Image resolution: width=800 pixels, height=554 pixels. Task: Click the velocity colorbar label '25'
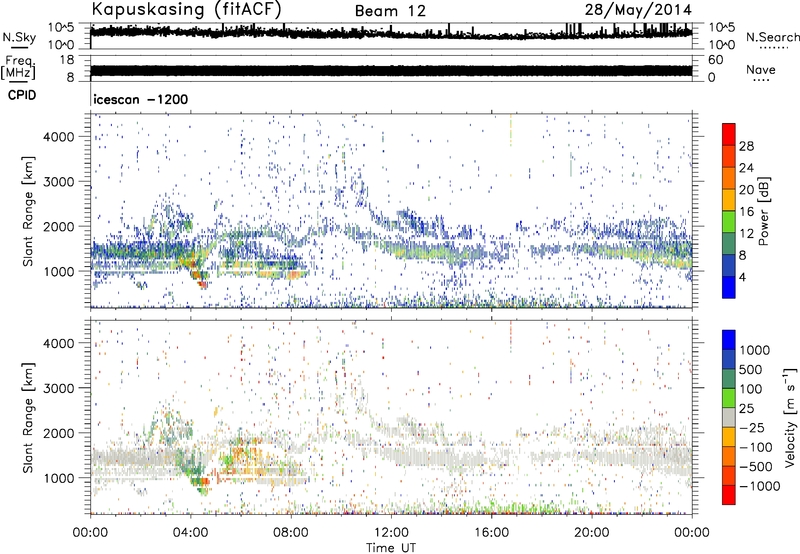746,409
